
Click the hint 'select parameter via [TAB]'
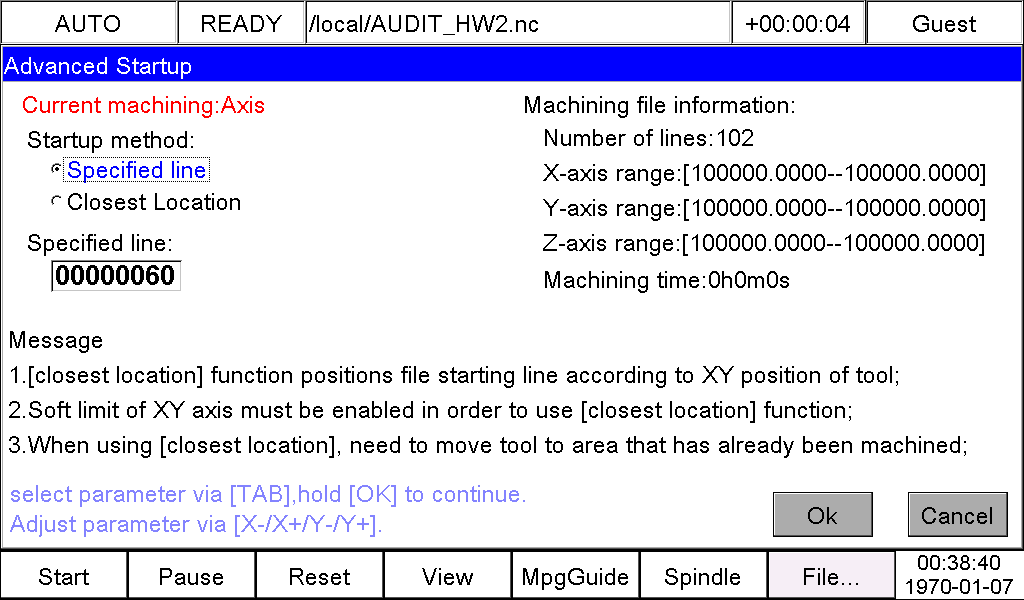pos(268,494)
